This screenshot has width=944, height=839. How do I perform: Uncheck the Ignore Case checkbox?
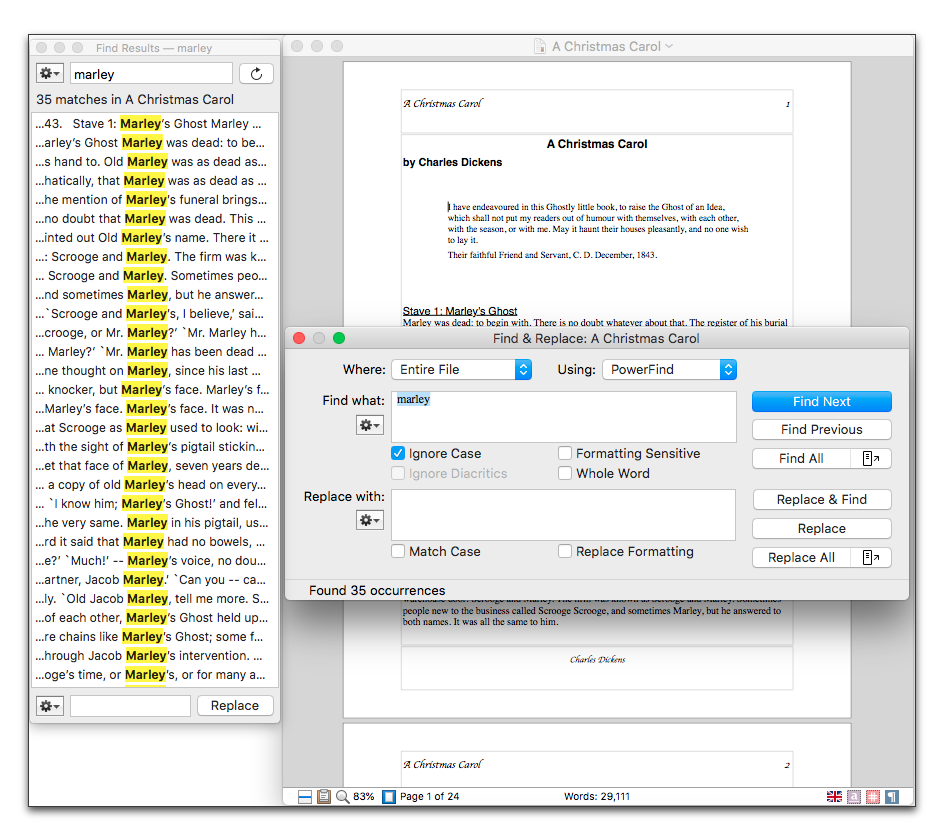(x=398, y=453)
